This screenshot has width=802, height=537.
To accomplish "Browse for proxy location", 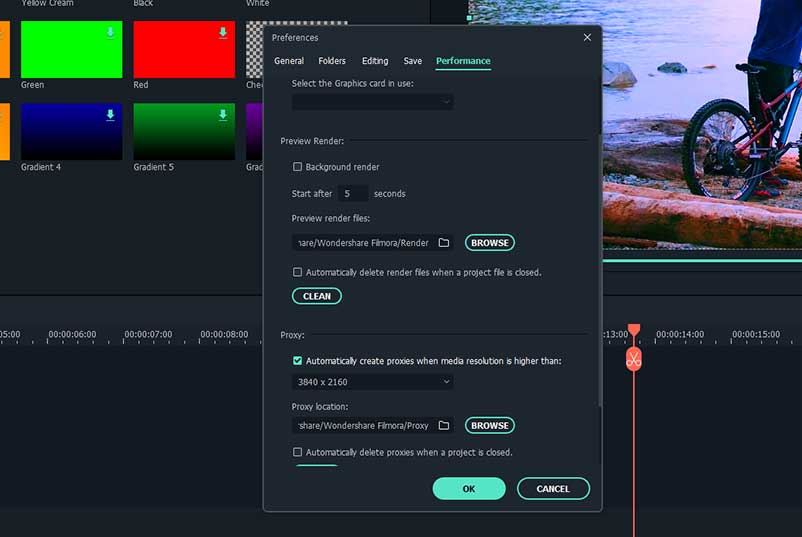I will [x=490, y=426].
